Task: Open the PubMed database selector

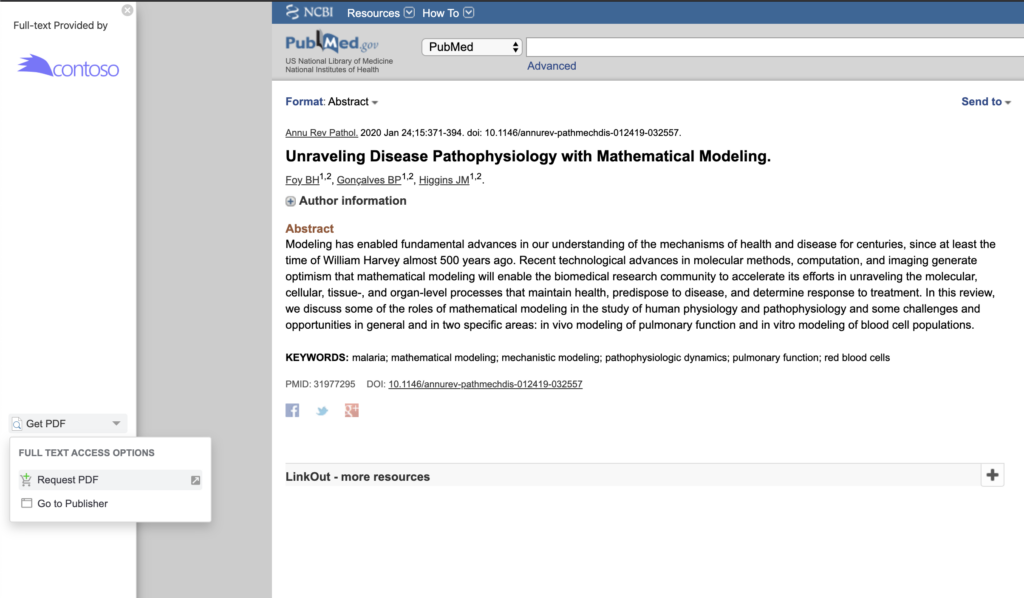Action: 473,47
